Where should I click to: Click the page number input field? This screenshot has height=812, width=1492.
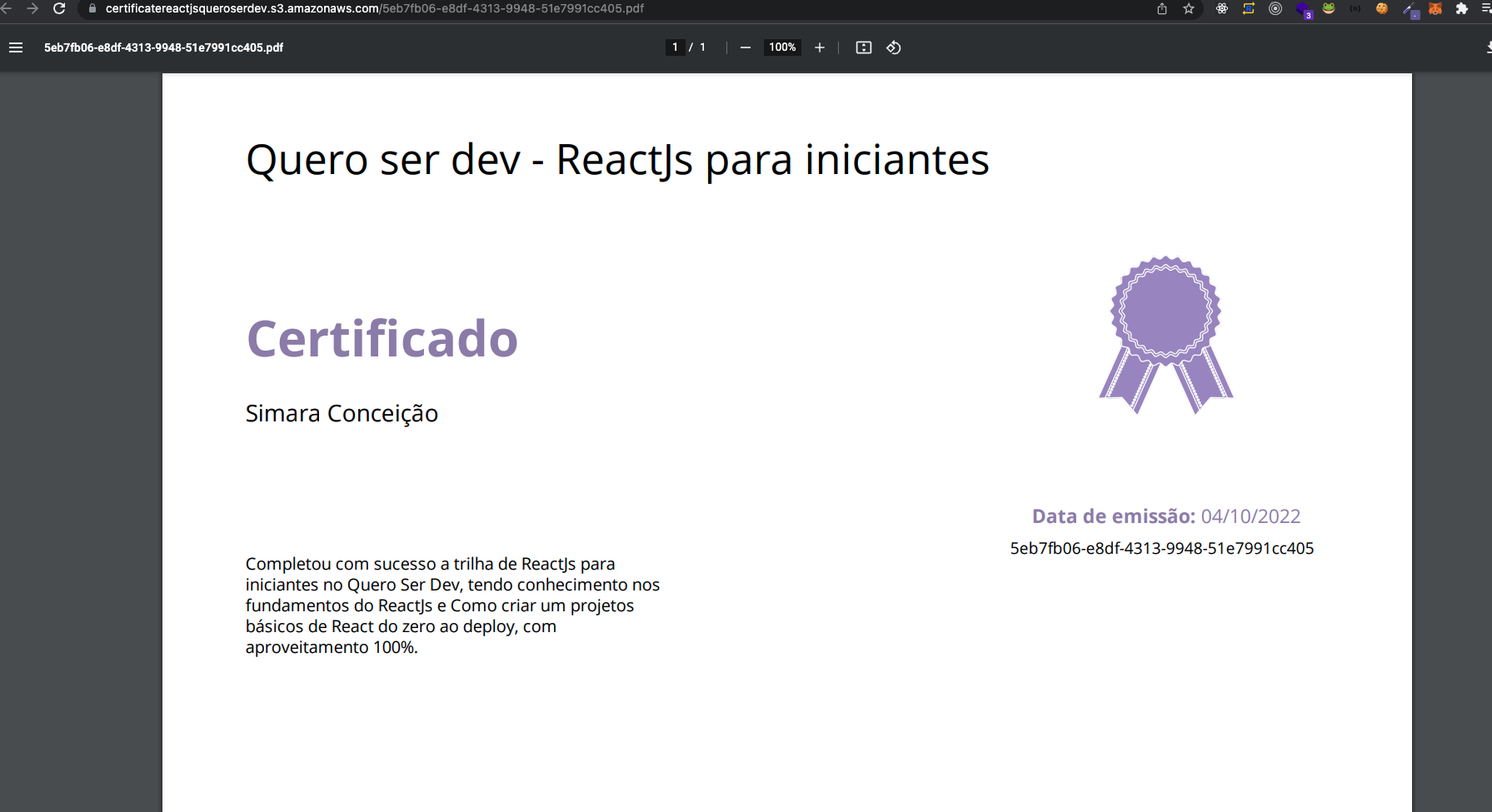[675, 47]
